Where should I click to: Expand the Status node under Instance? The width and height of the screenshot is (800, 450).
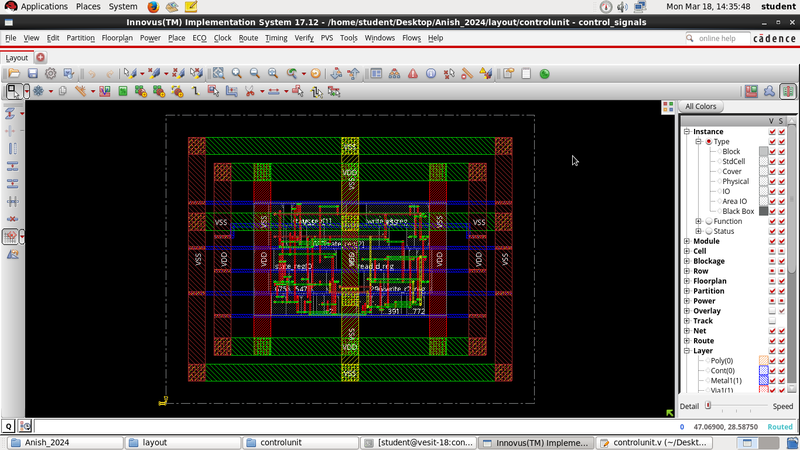[x=699, y=231]
